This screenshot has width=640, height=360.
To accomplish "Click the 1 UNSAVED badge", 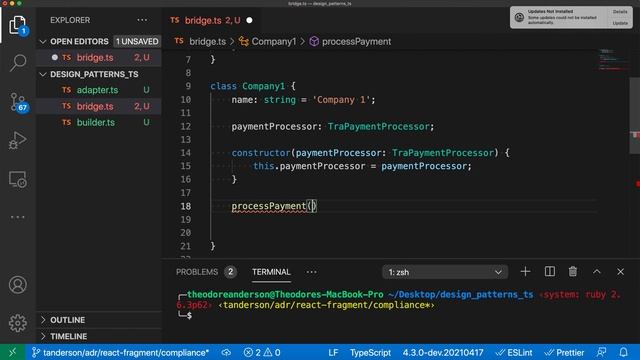I will [137, 42].
